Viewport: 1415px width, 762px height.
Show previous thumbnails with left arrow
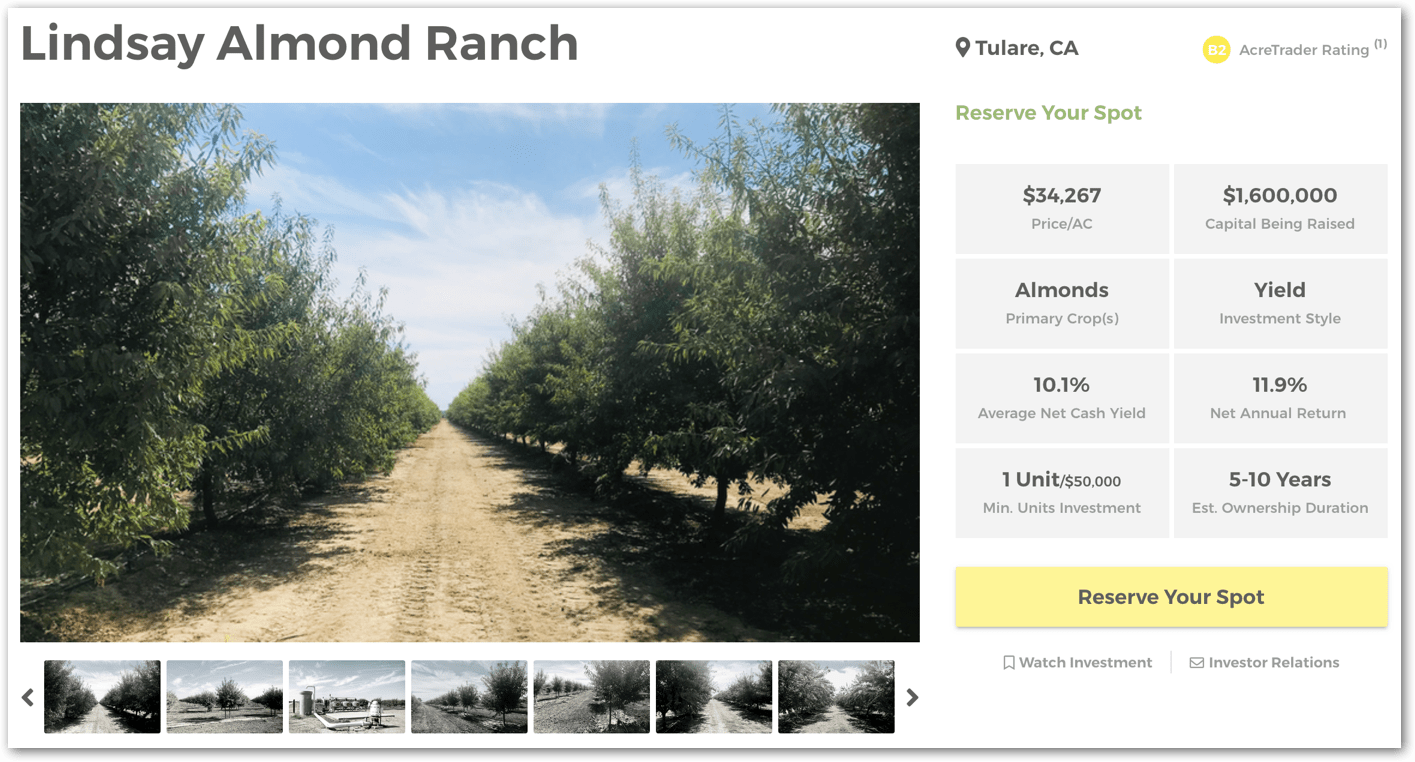[28, 697]
